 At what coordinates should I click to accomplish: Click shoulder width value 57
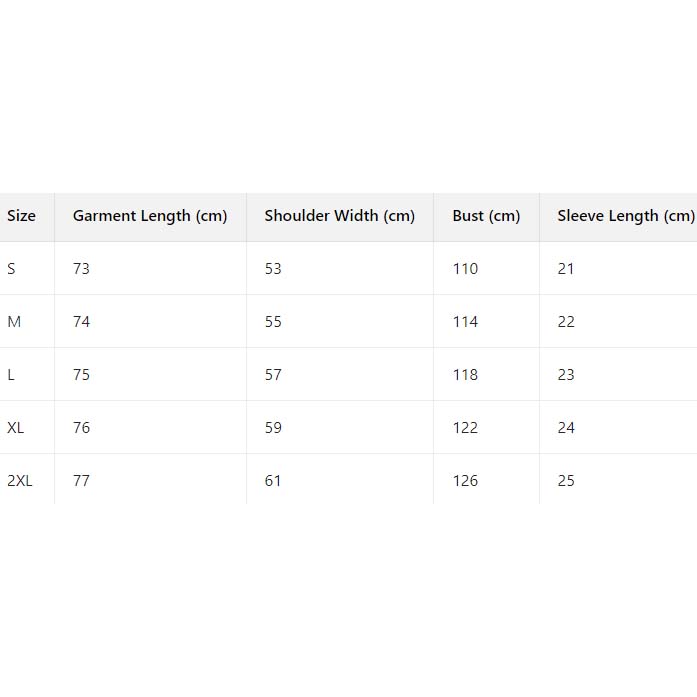[273, 375]
